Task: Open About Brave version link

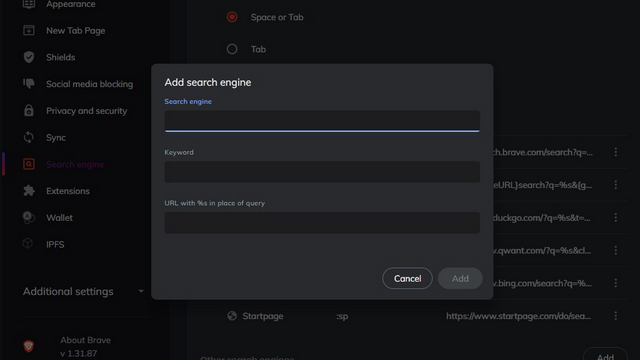Action: coord(85,347)
